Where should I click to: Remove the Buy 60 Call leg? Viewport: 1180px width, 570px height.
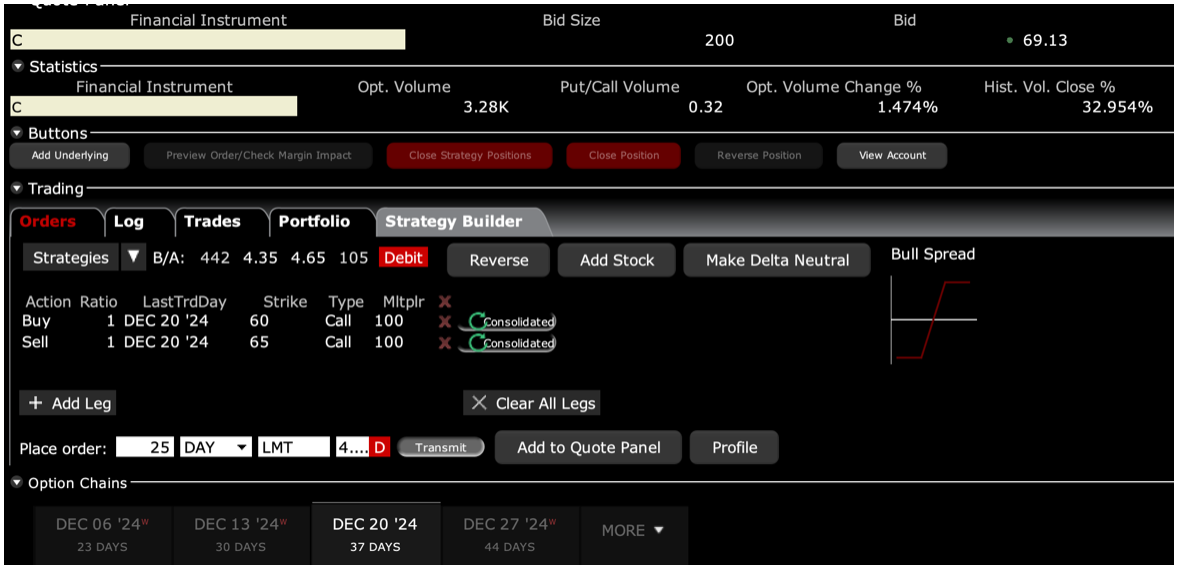point(445,322)
